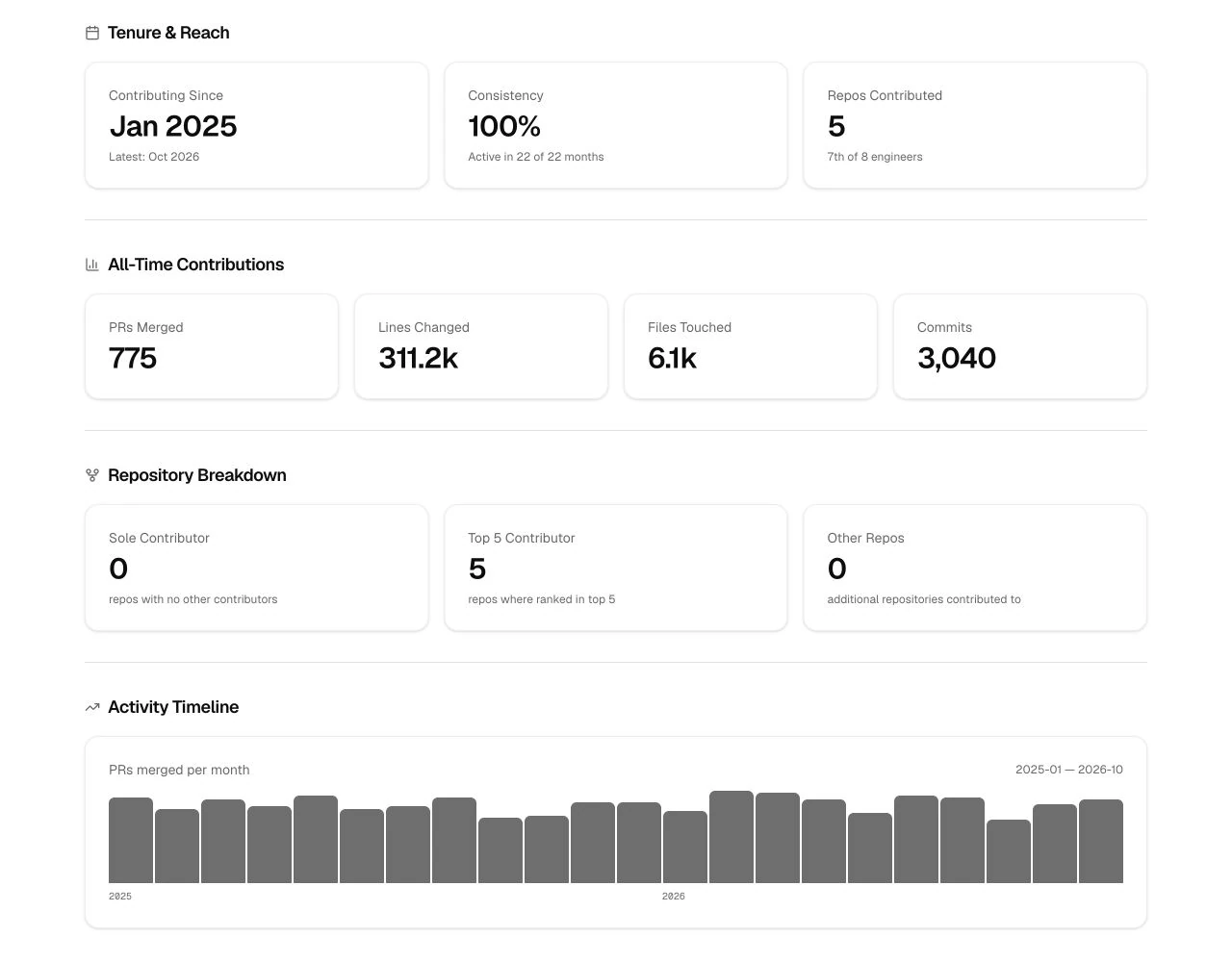
Task: Select the All-Time Contributions heading
Action: coord(195,265)
